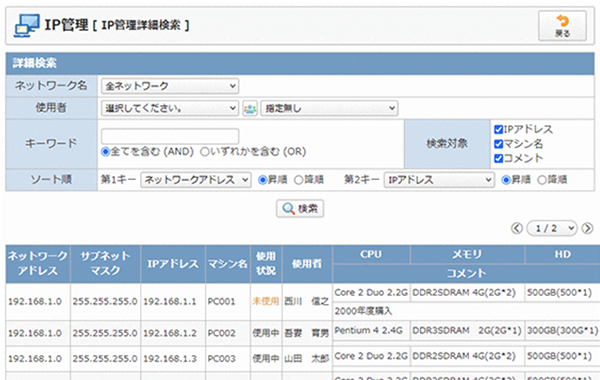Open the 選択してください user dropdown
600x380 pixels.
[x=170, y=108]
